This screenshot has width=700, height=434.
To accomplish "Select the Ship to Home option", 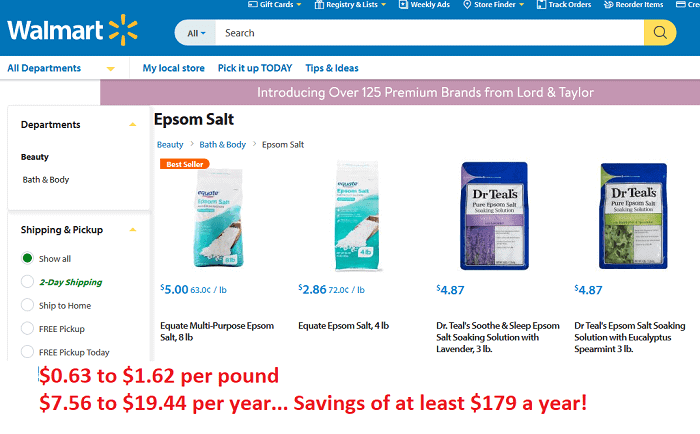I will click(x=27, y=305).
